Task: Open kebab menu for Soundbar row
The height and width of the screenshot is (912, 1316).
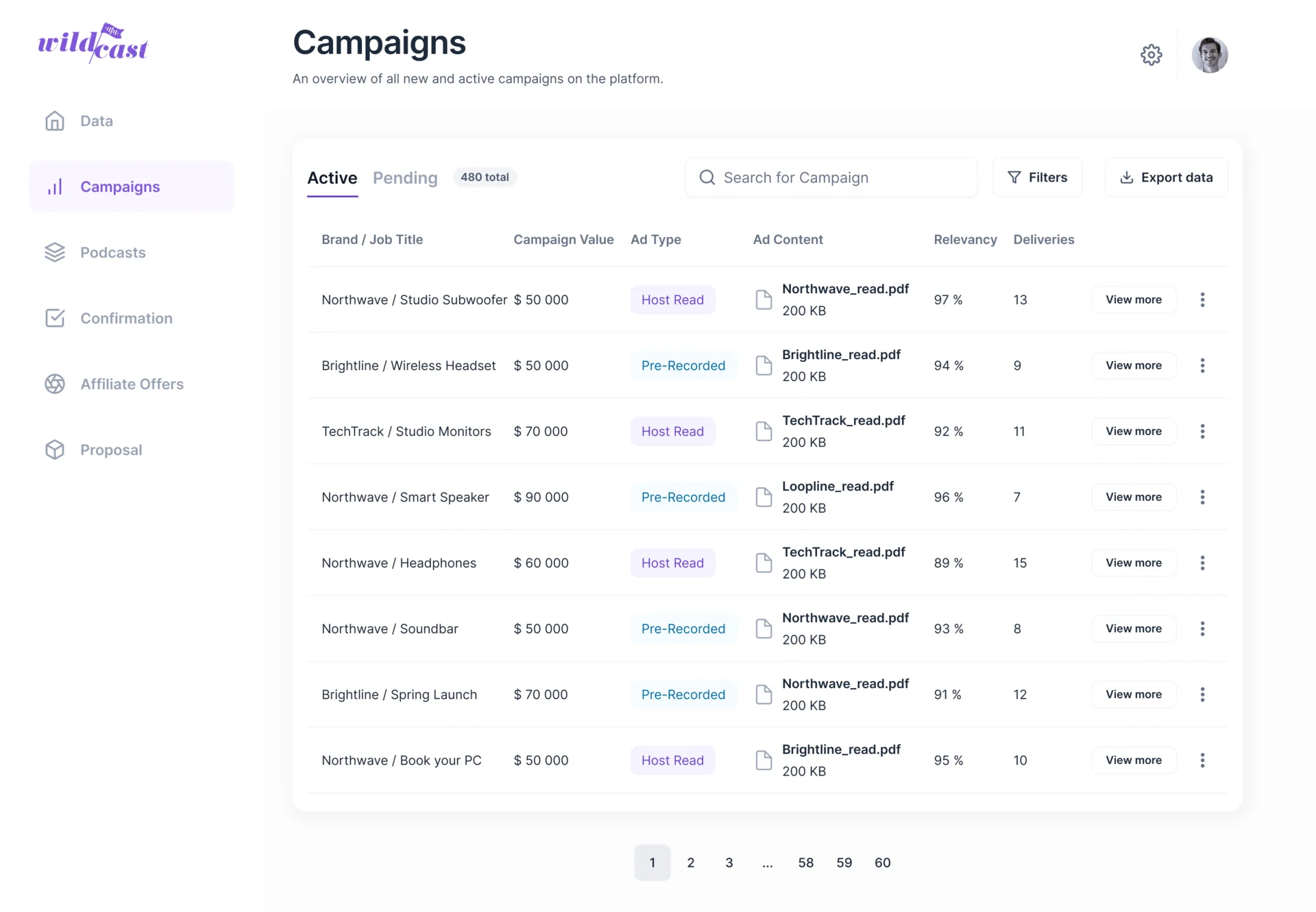Action: point(1202,628)
